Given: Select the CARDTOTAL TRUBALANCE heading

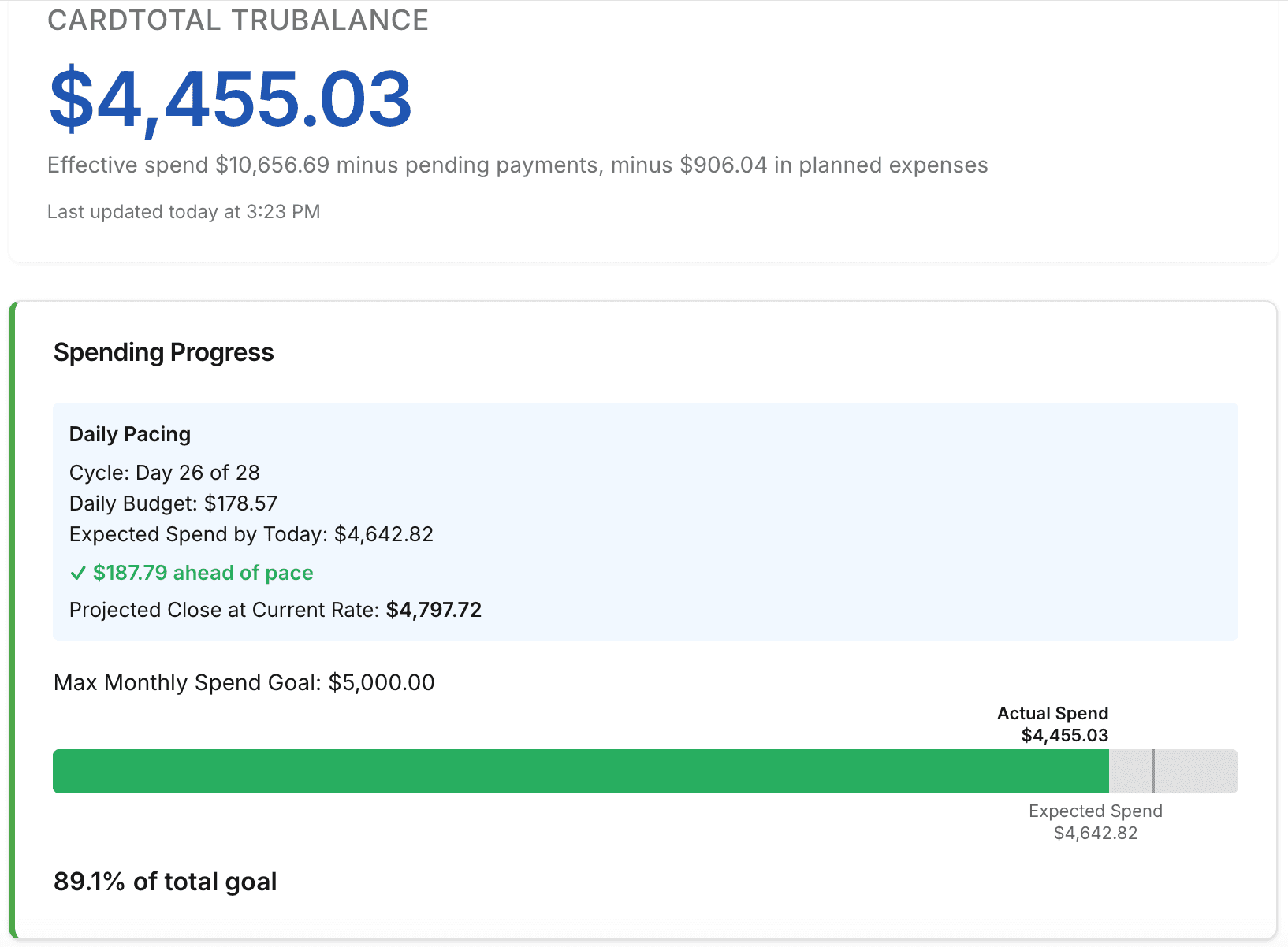Looking at the screenshot, I should 238,20.
